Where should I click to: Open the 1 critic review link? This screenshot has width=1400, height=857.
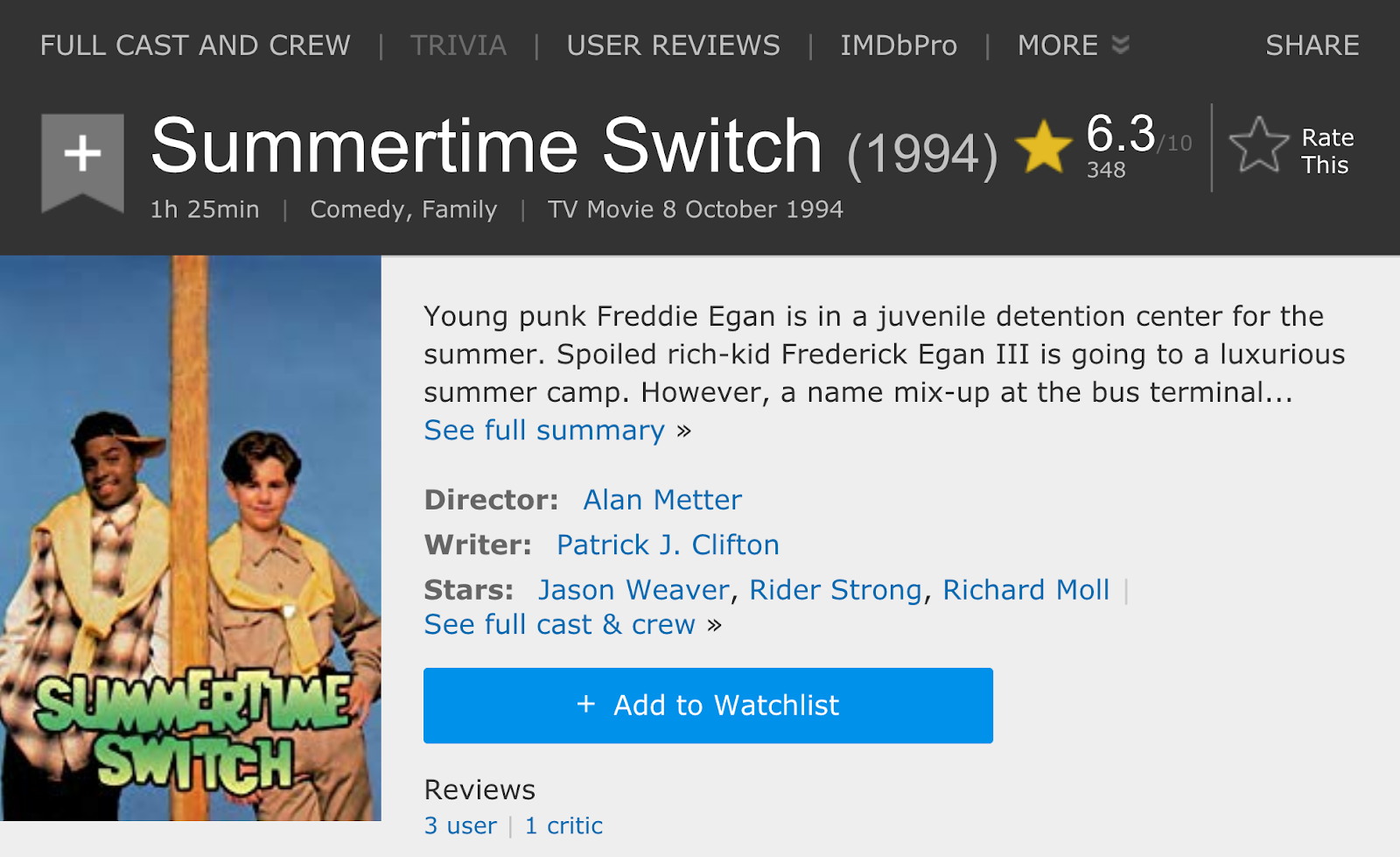point(563,826)
